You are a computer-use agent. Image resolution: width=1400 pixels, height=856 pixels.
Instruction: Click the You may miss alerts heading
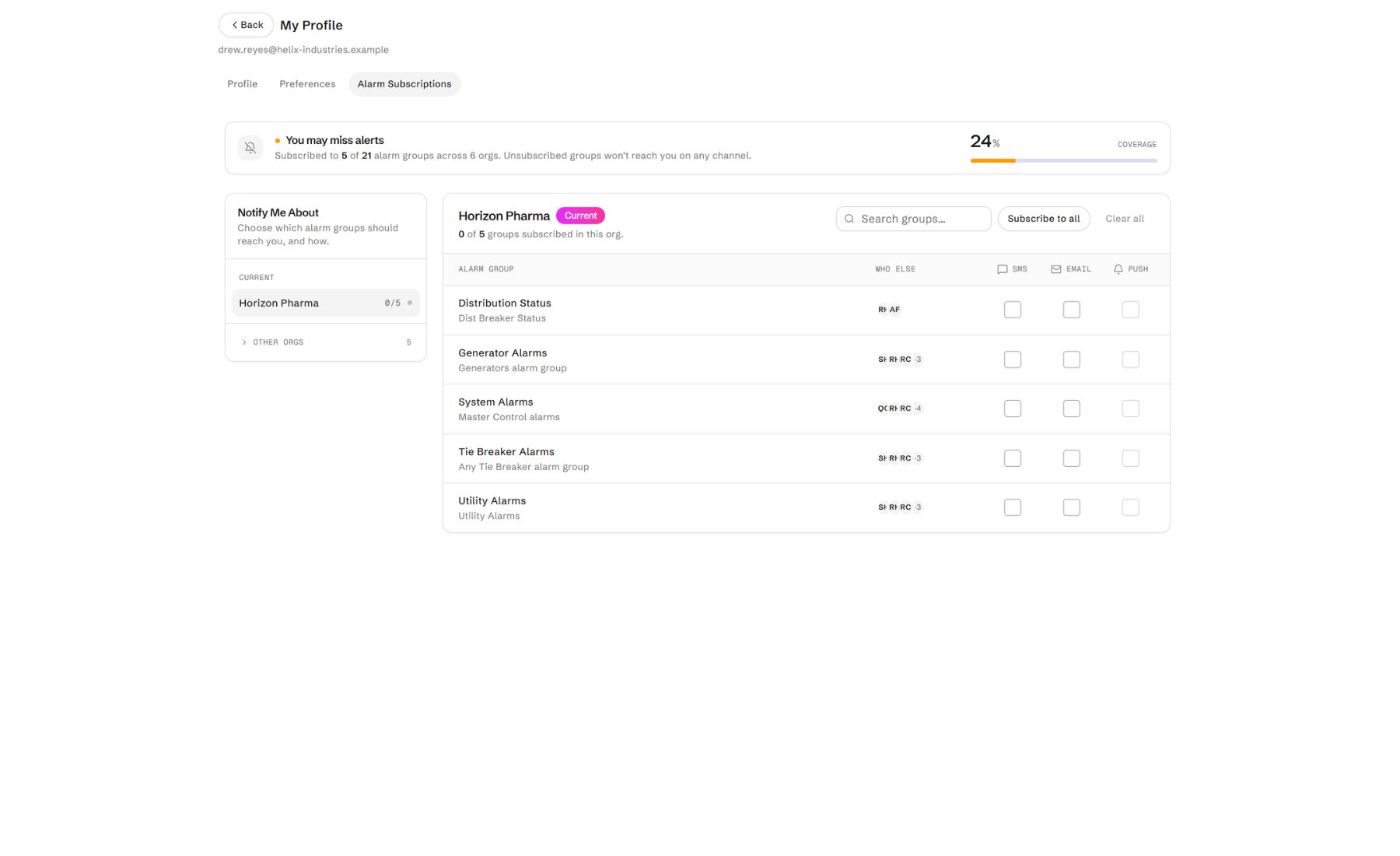(334, 141)
